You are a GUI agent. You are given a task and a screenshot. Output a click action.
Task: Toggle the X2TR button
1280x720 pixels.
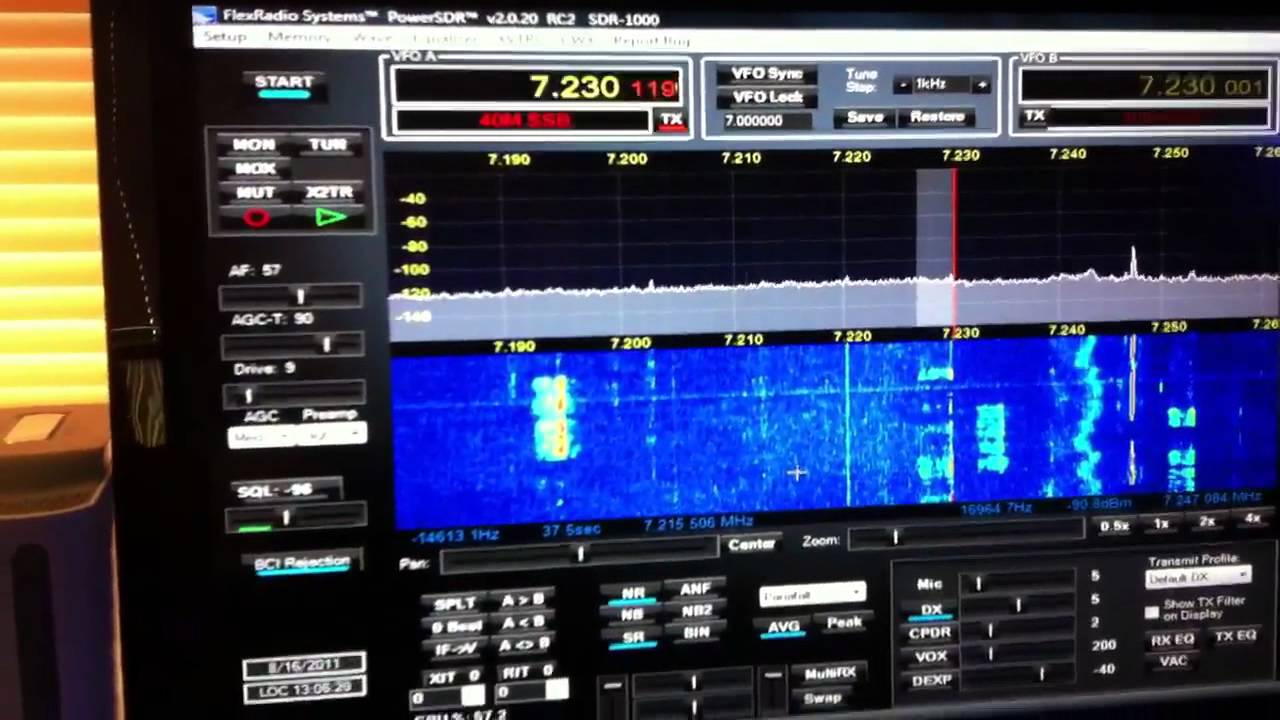point(329,192)
